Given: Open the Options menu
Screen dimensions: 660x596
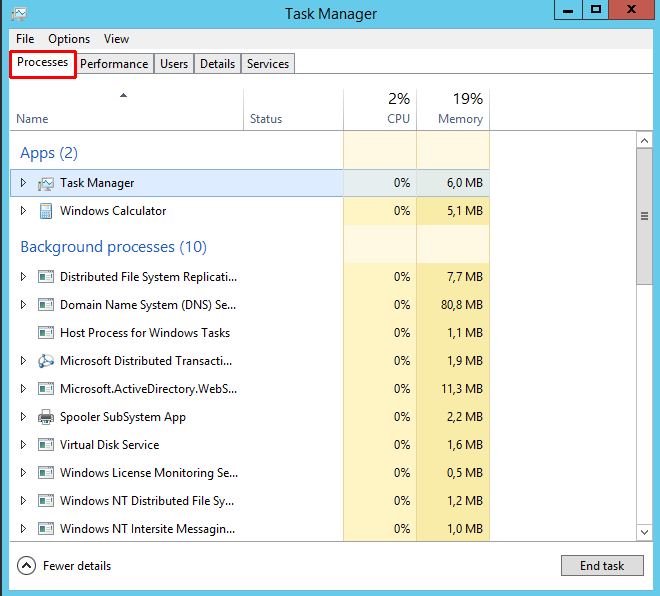Looking at the screenshot, I should click(x=69, y=39).
